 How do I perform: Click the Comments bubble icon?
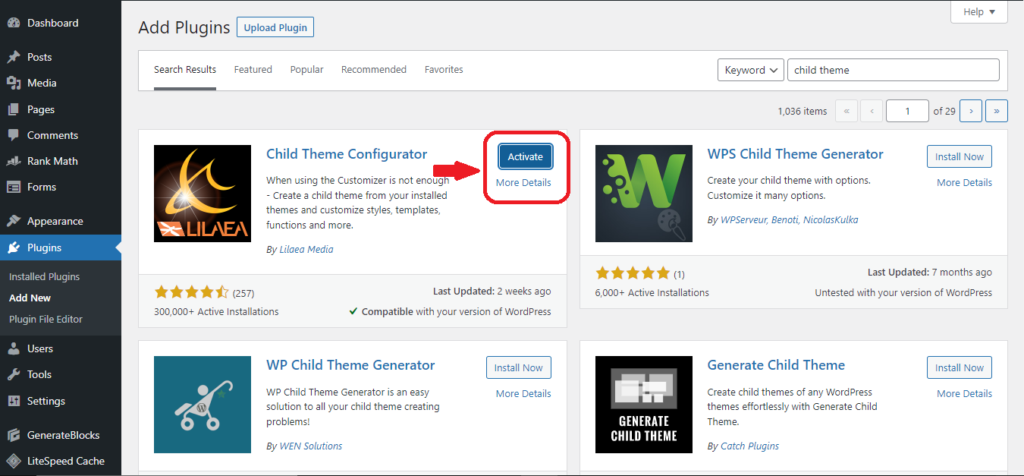click(x=12, y=135)
